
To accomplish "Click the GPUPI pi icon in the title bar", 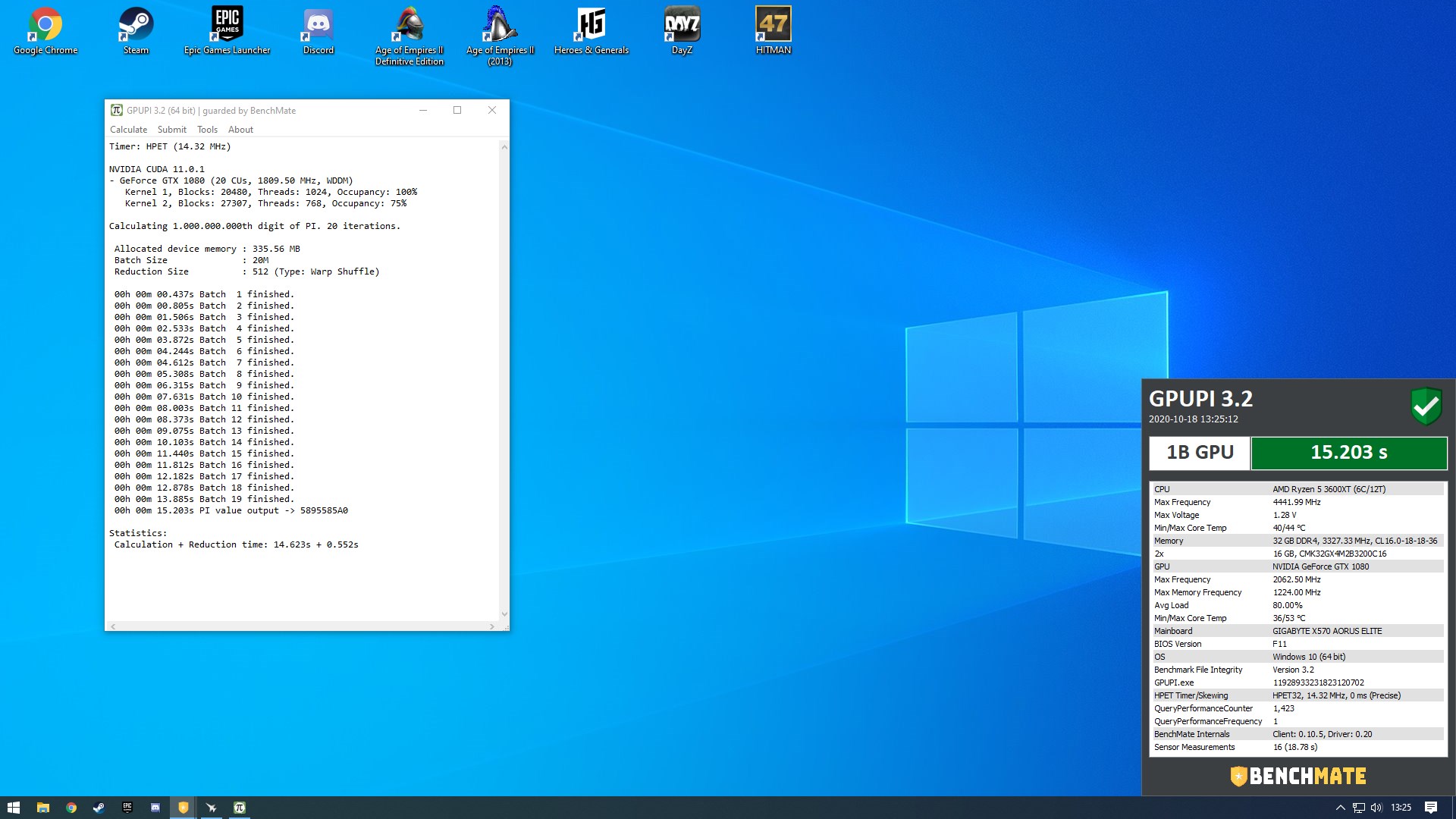I will point(116,110).
